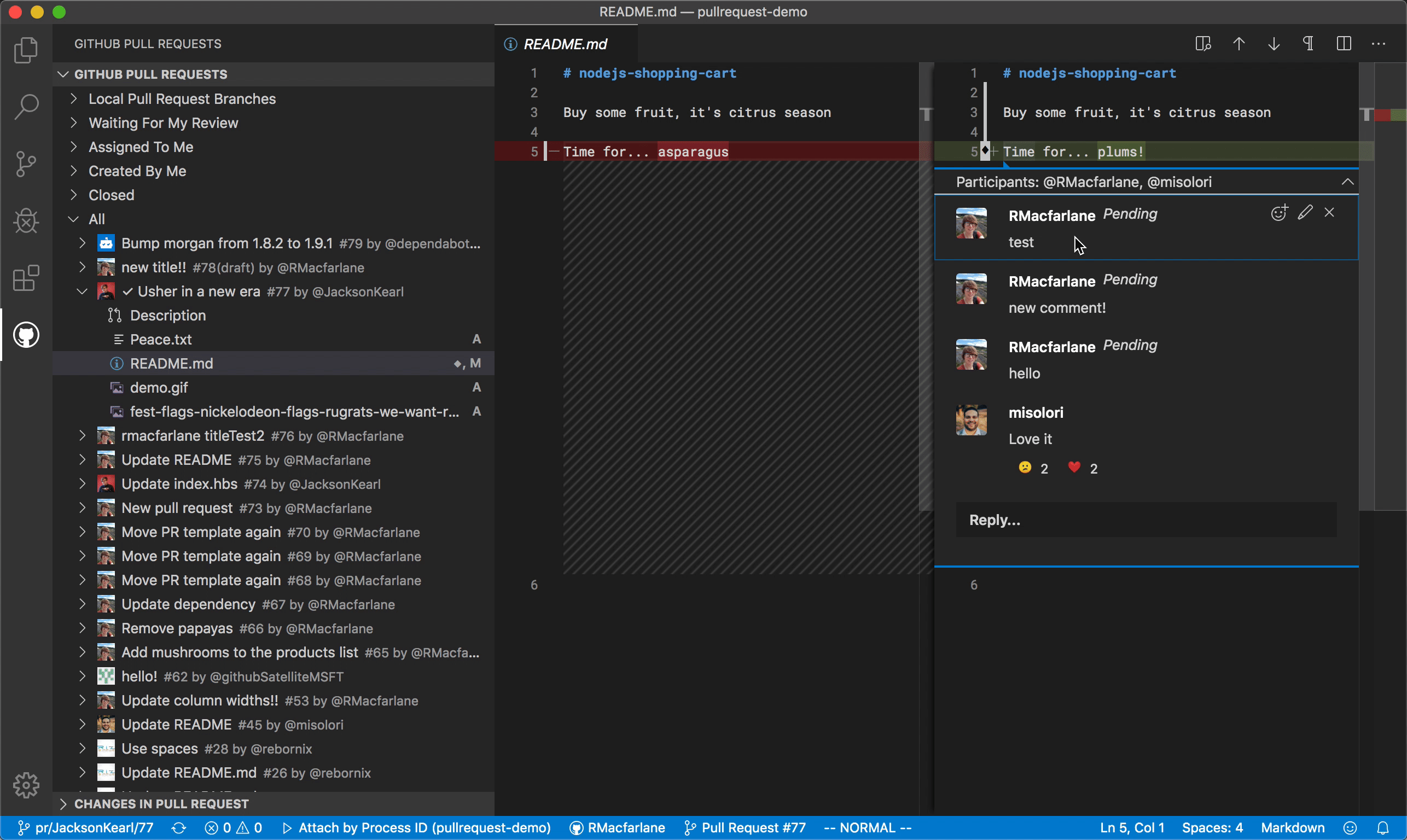Open the fest-flags-nickelodeon image file
The image size is (1407, 840).
tap(274, 411)
